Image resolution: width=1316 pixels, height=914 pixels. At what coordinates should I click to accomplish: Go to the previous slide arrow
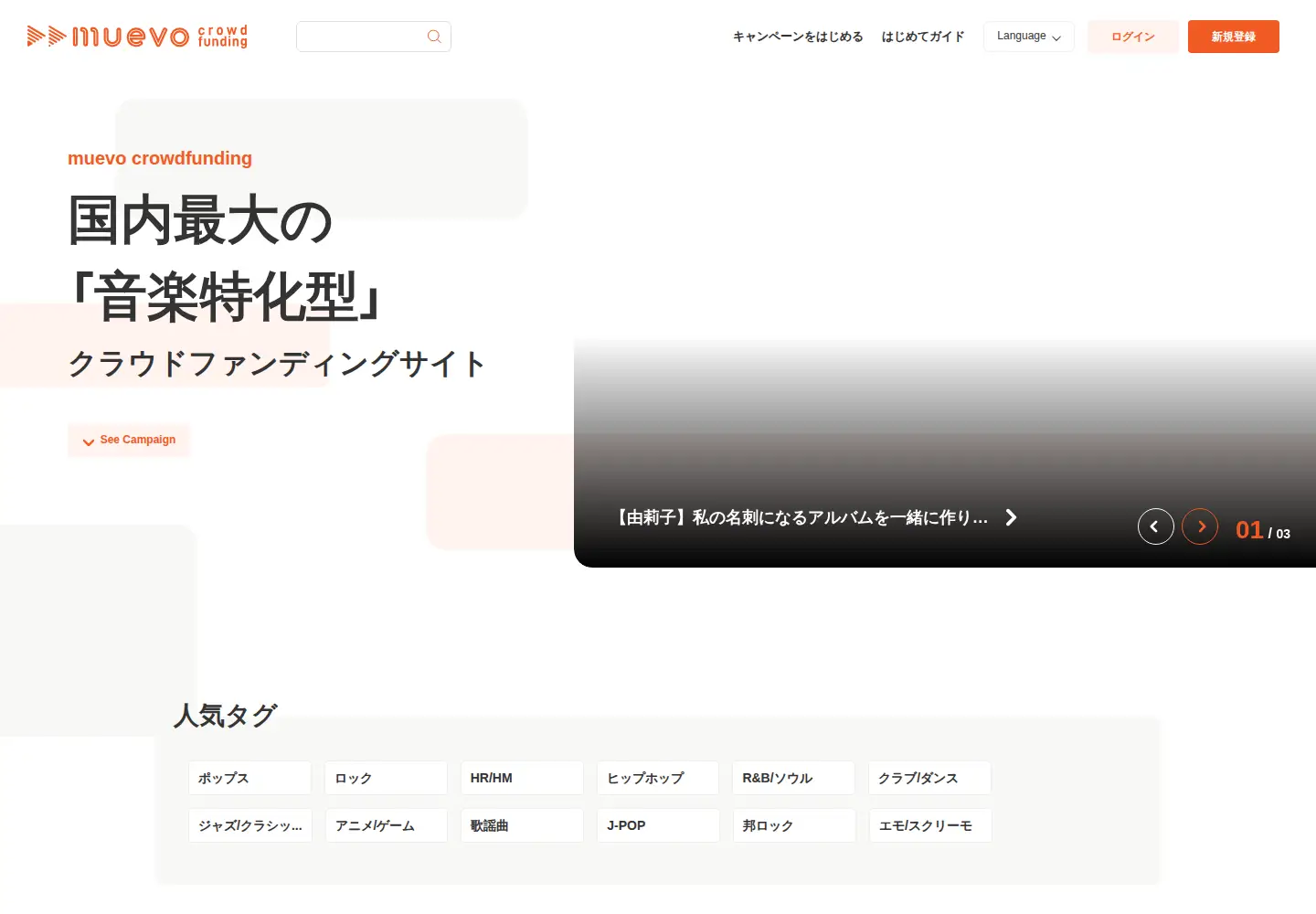[x=1155, y=526]
